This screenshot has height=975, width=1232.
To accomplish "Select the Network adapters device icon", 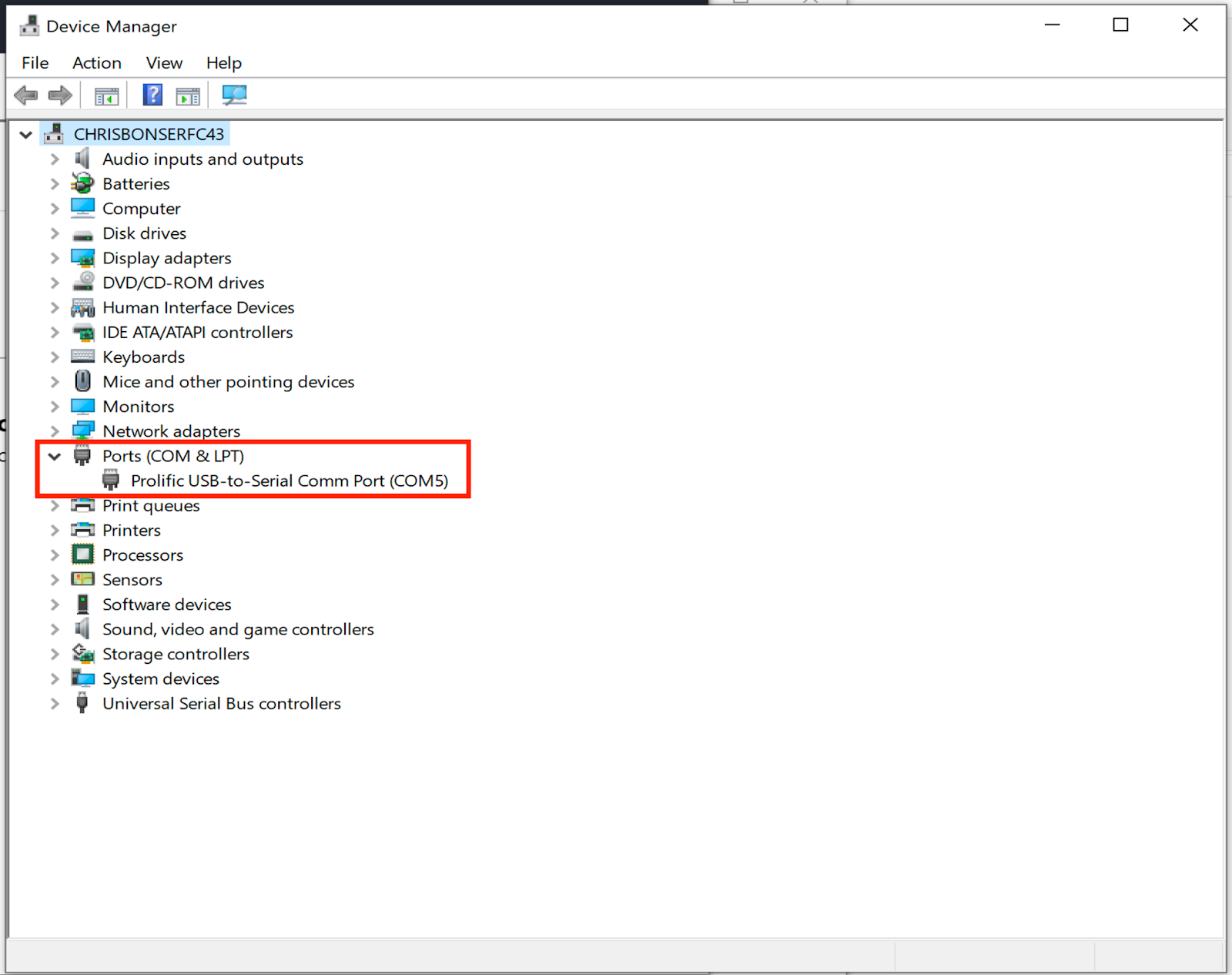I will click(83, 431).
